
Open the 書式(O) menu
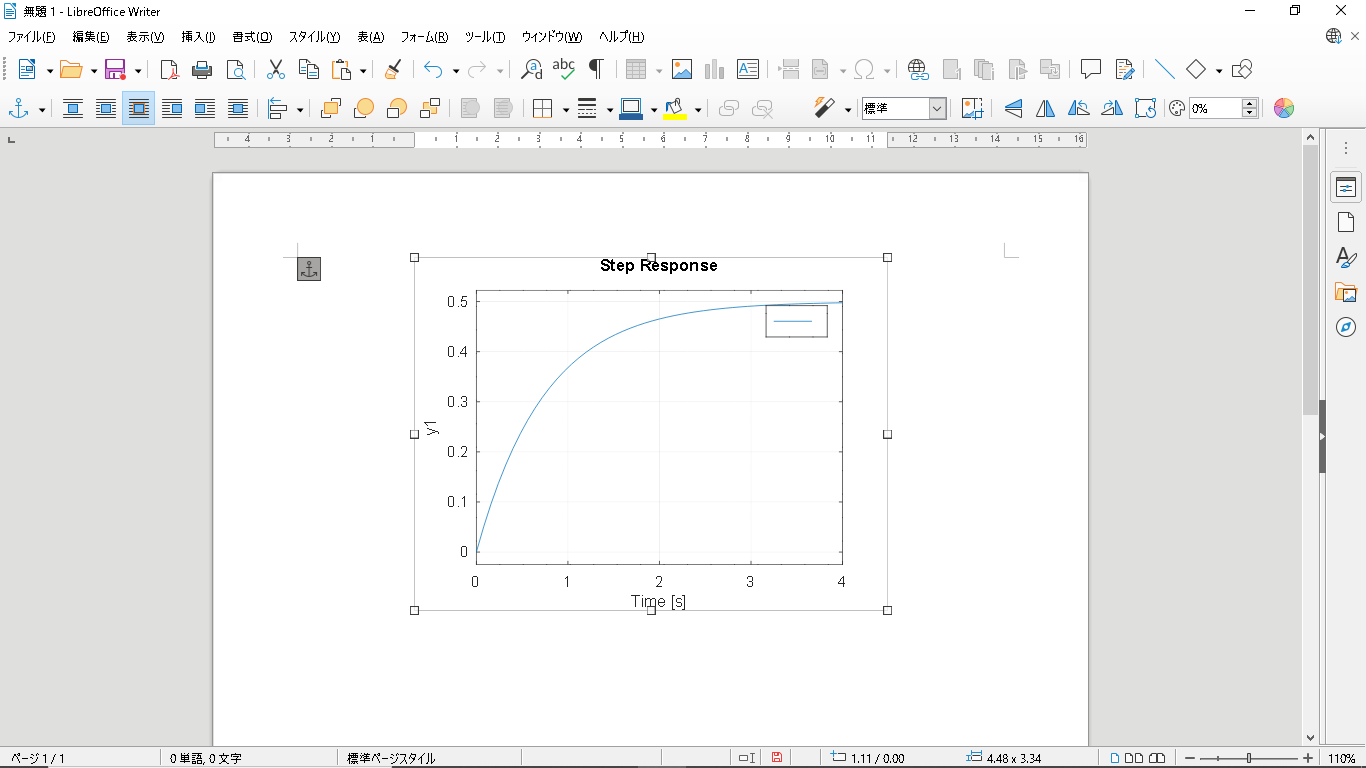click(252, 37)
